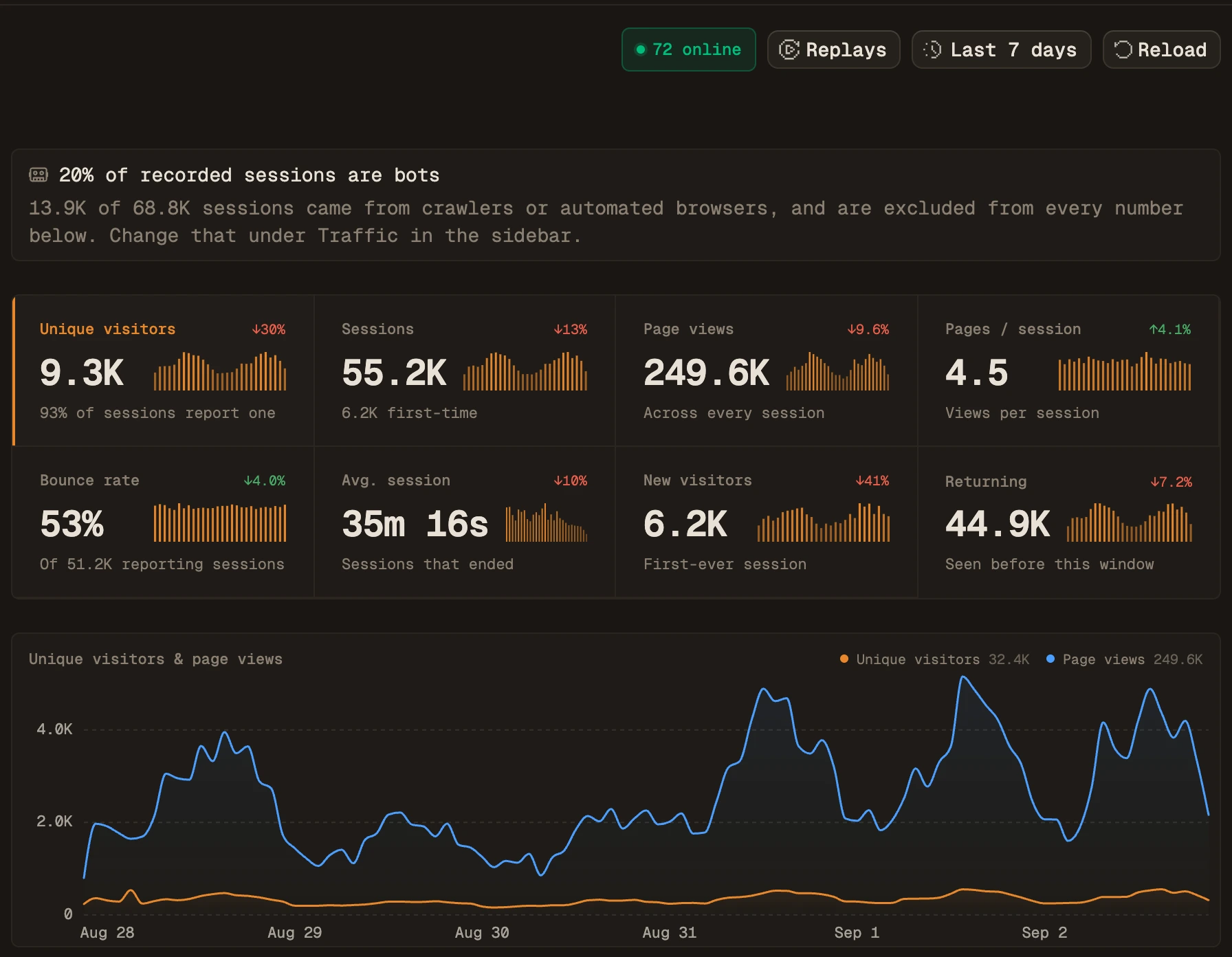Image resolution: width=1232 pixels, height=957 pixels.
Task: Click the ↓41% change on New visitors
Action: pos(872,481)
